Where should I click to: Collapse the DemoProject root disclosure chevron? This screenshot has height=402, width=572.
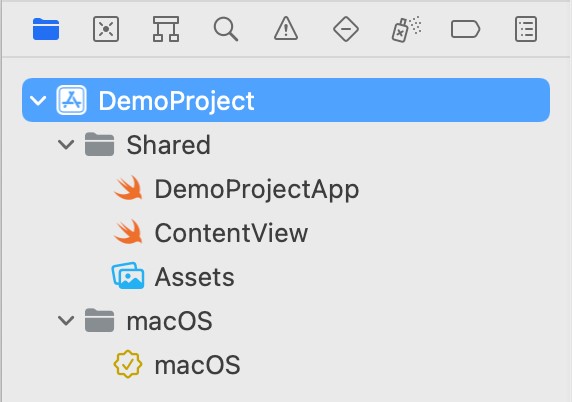(x=38, y=100)
